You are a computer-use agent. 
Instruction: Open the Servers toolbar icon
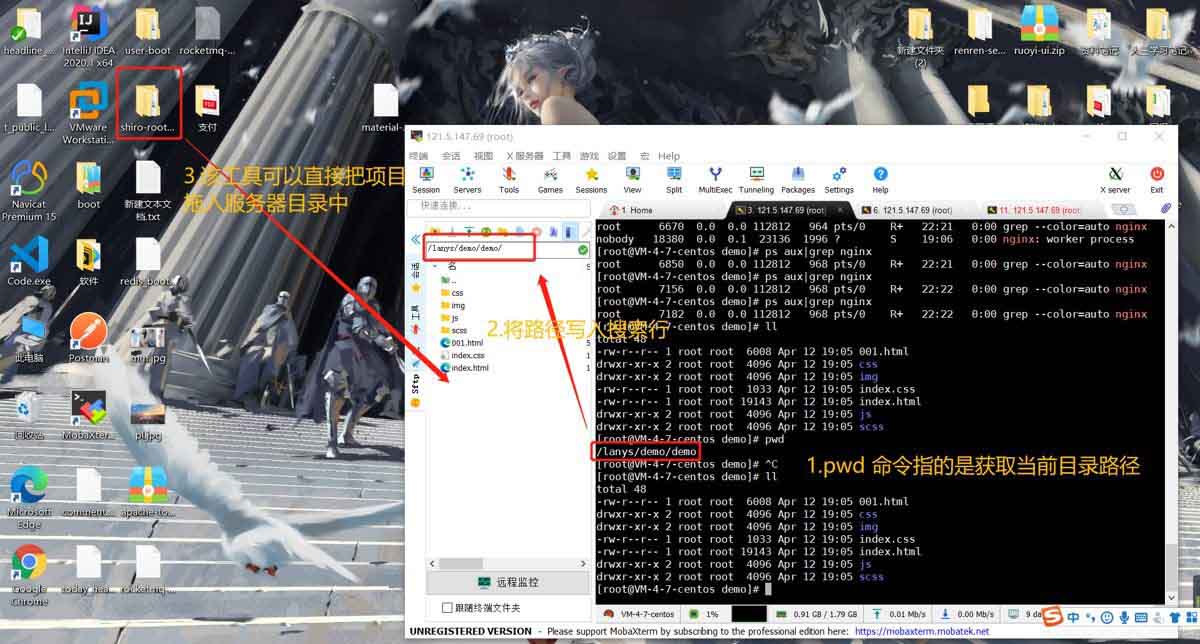pos(467,180)
